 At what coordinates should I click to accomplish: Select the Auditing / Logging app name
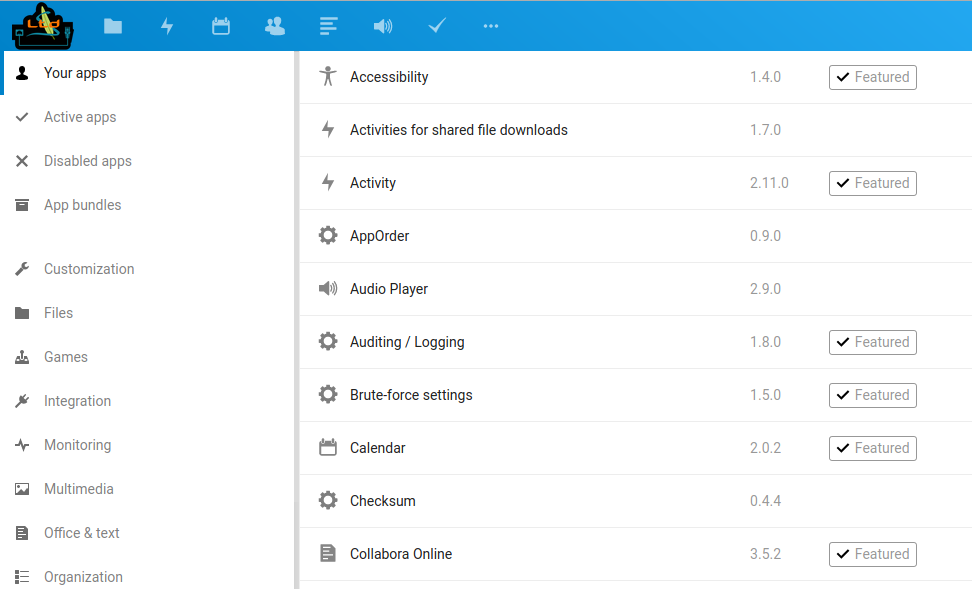pyautogui.click(x=407, y=342)
